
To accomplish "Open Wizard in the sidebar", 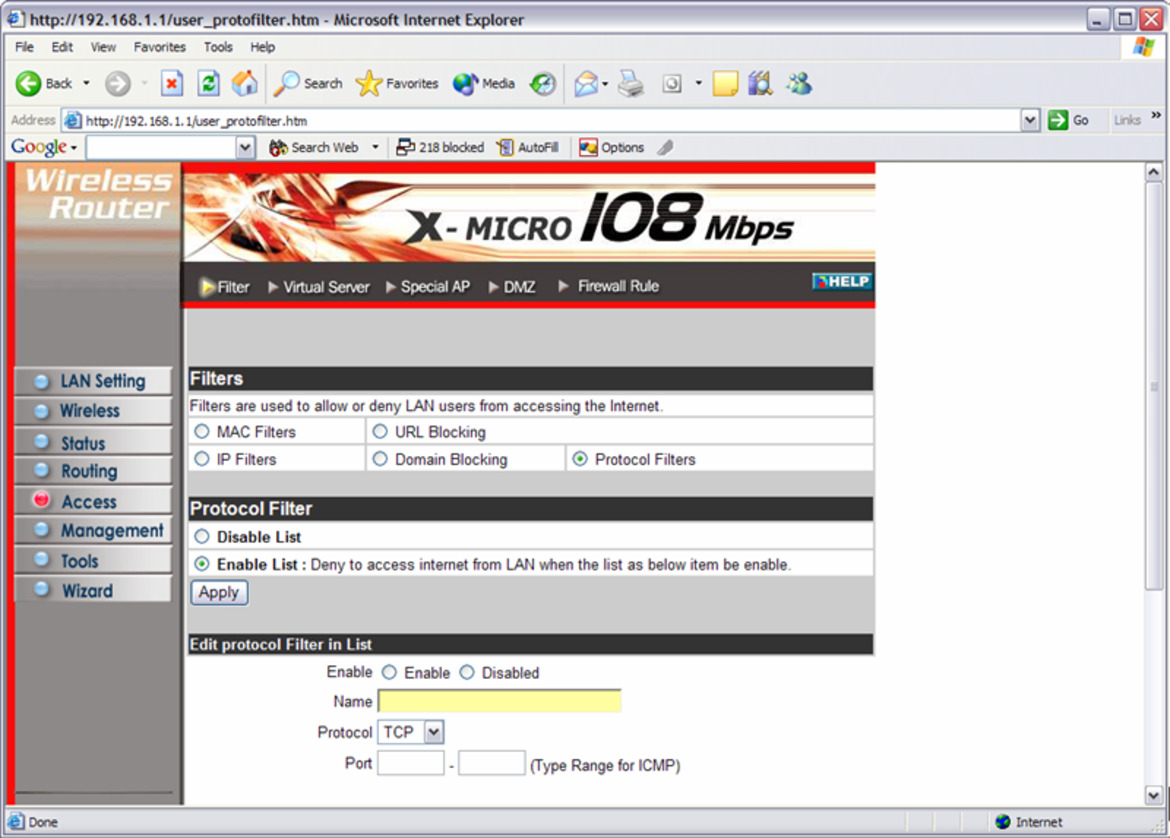I will (x=93, y=590).
